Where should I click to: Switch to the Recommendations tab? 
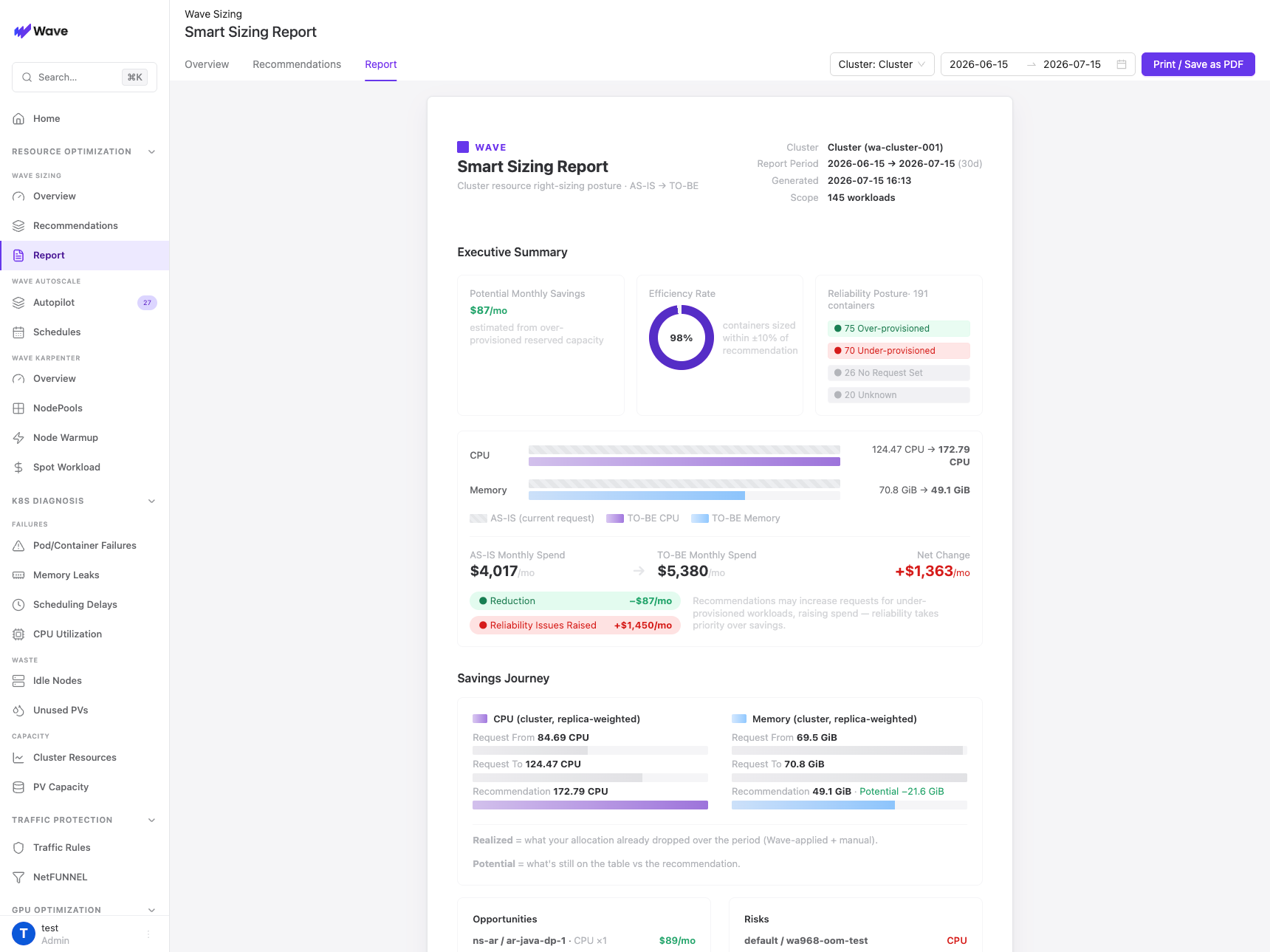coord(297,64)
